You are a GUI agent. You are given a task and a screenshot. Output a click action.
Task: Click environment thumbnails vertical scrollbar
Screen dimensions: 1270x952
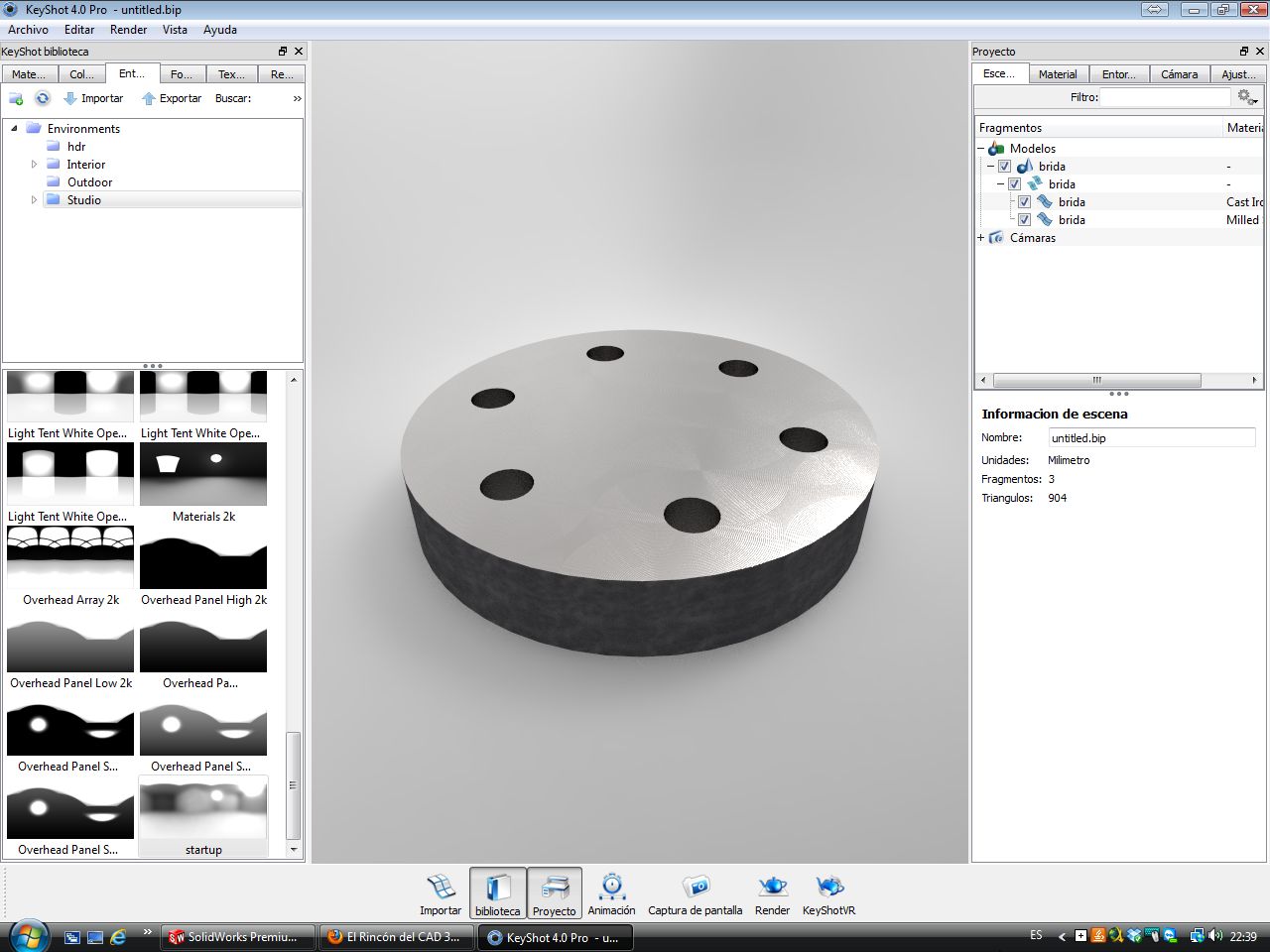pyautogui.click(x=293, y=785)
